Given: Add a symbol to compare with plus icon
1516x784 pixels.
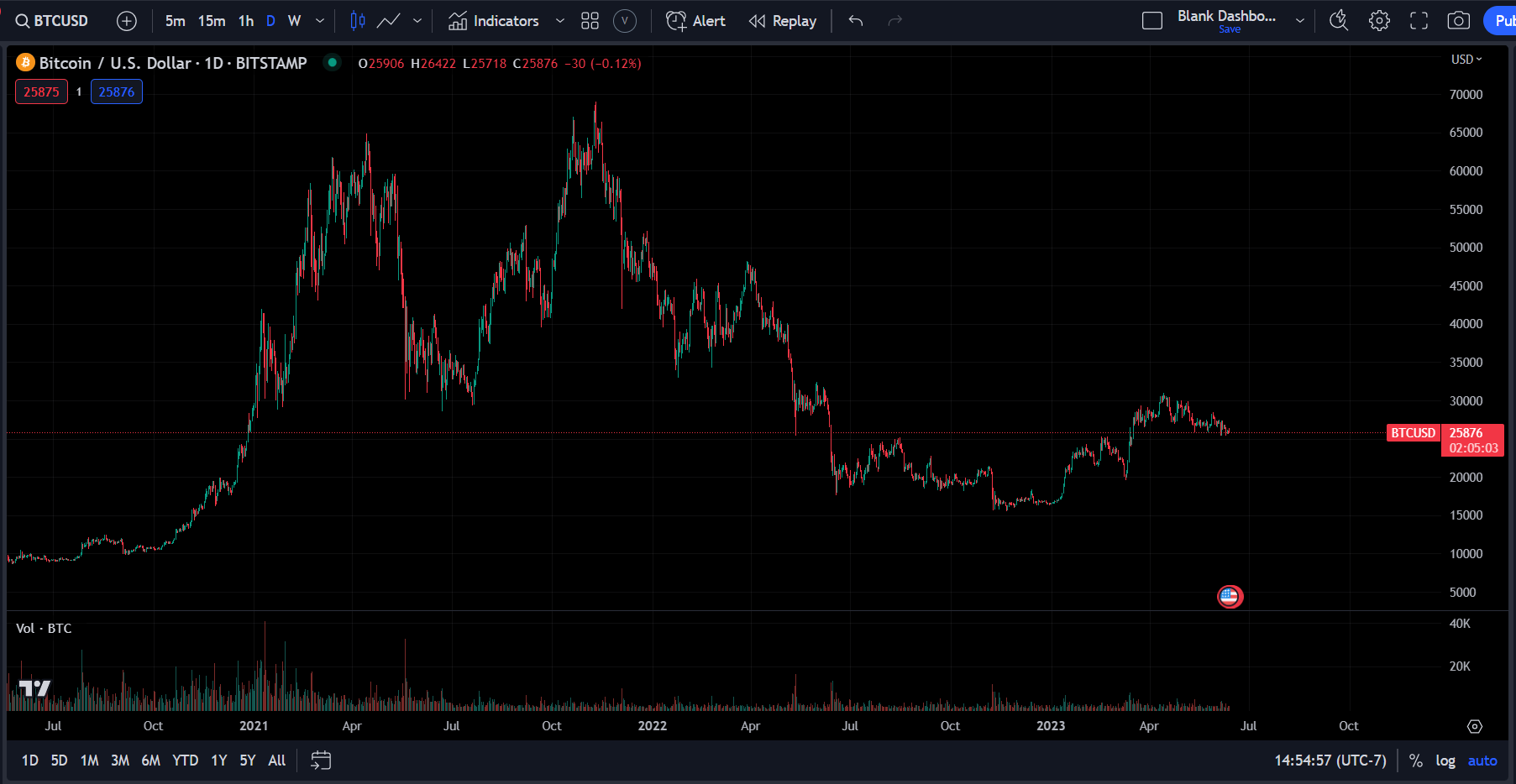Looking at the screenshot, I should click(x=127, y=21).
